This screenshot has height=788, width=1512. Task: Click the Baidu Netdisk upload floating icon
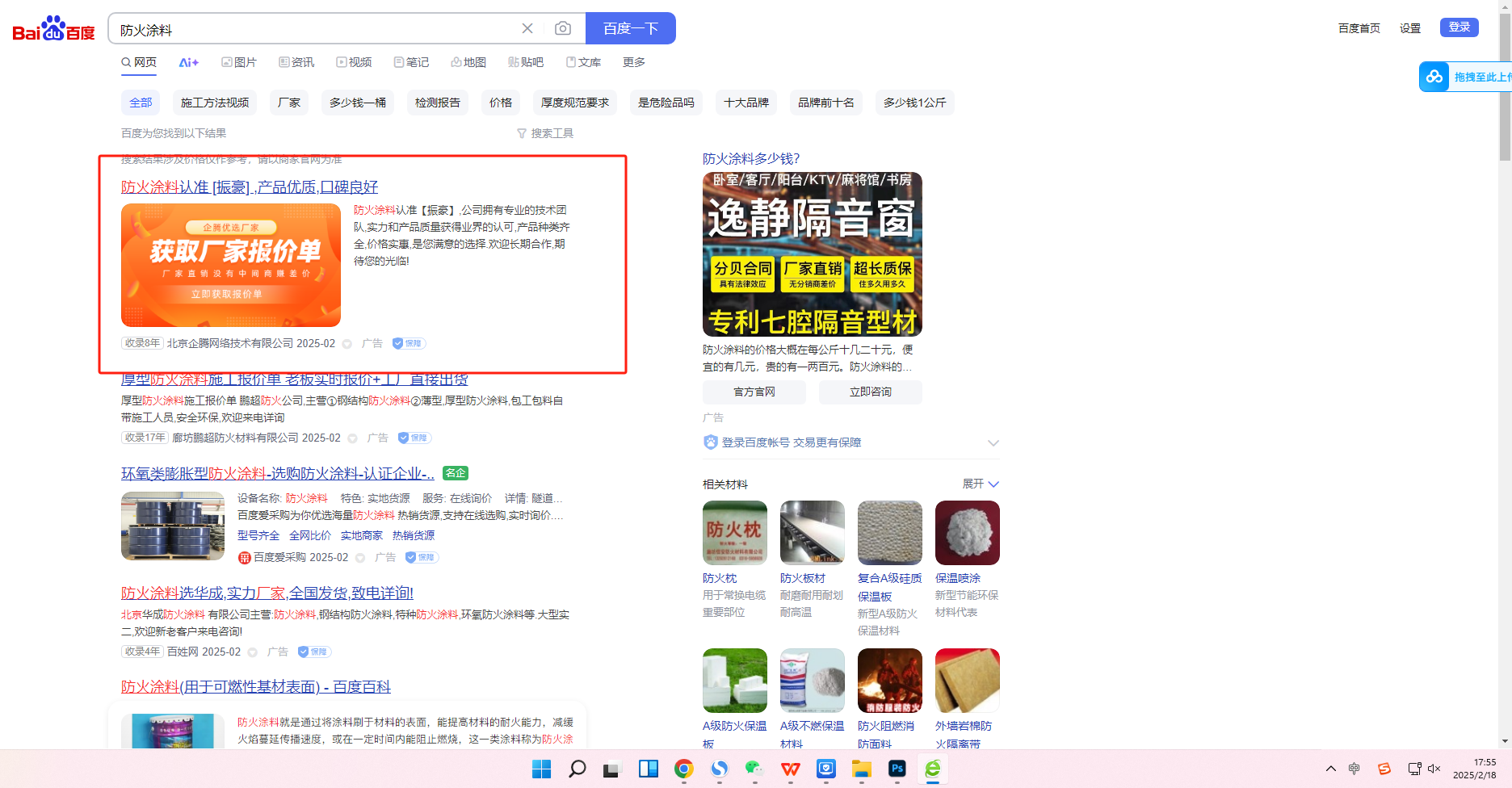pyautogui.click(x=1434, y=77)
